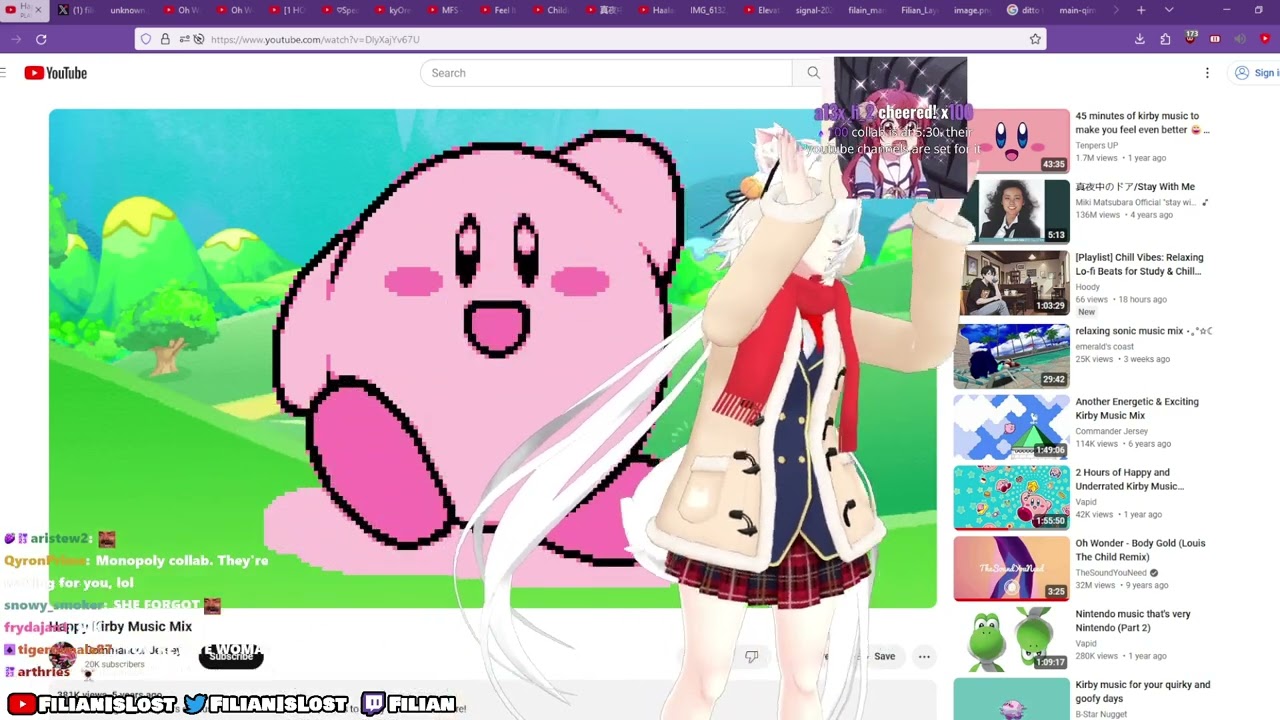Image resolution: width=1280 pixels, height=720 pixels.
Task: Visit the Tenpers UP channel
Action: tap(1098, 145)
